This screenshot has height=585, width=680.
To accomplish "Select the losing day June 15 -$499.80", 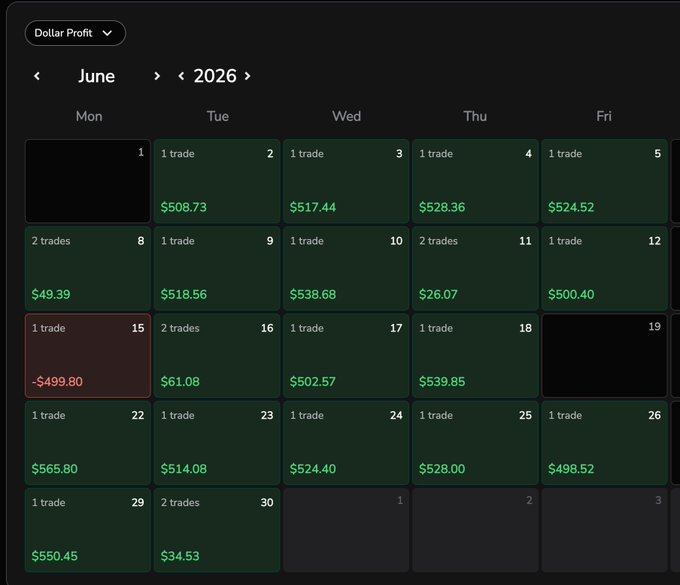I will point(88,356).
